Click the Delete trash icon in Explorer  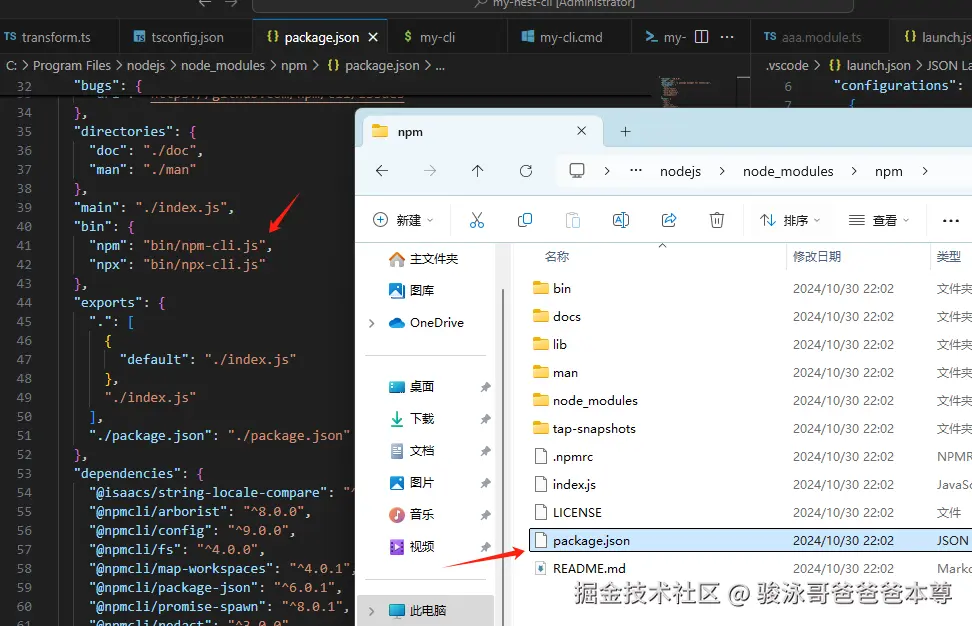(717, 220)
